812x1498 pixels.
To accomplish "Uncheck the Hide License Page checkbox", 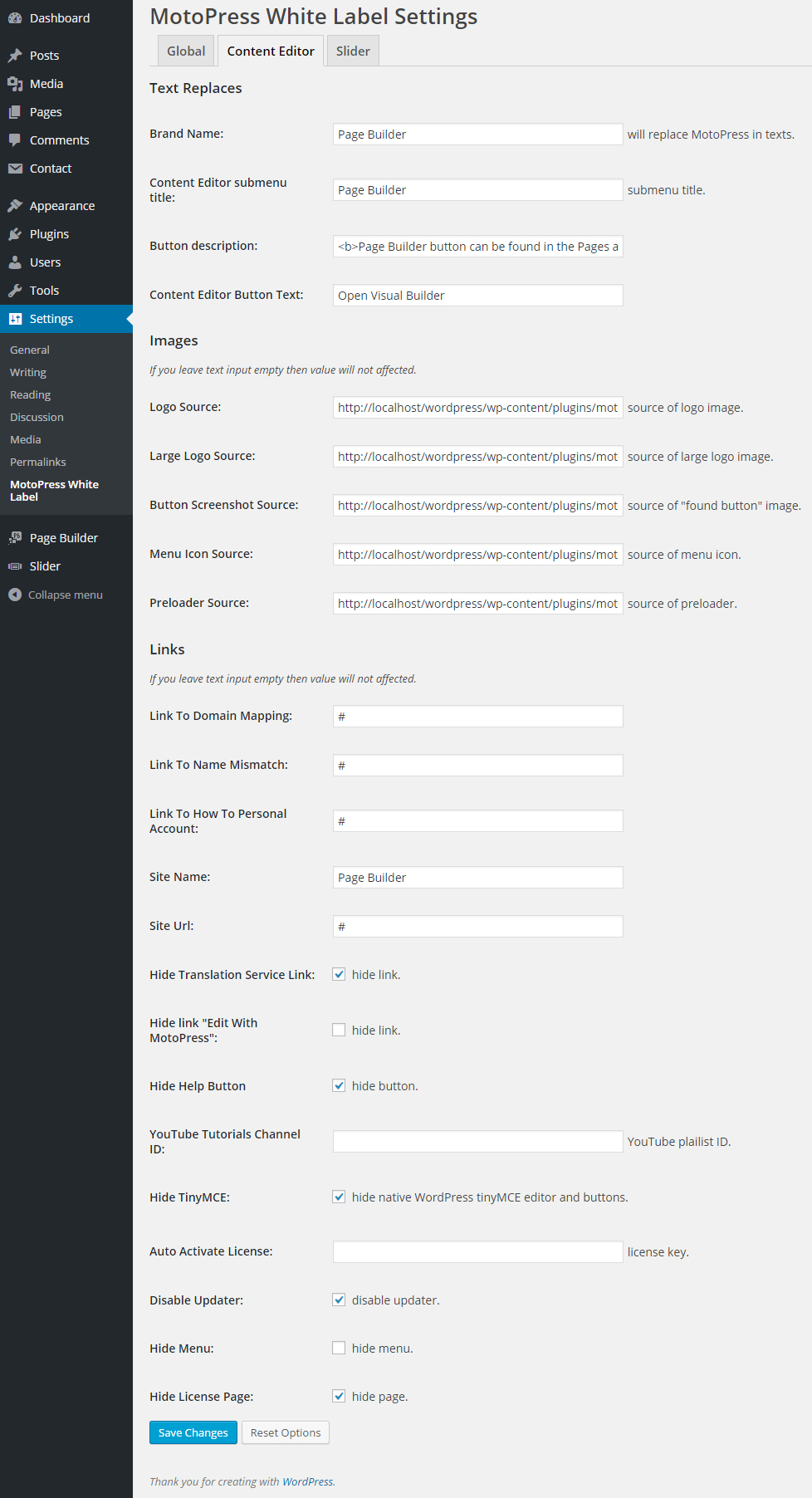I will 339,1397.
